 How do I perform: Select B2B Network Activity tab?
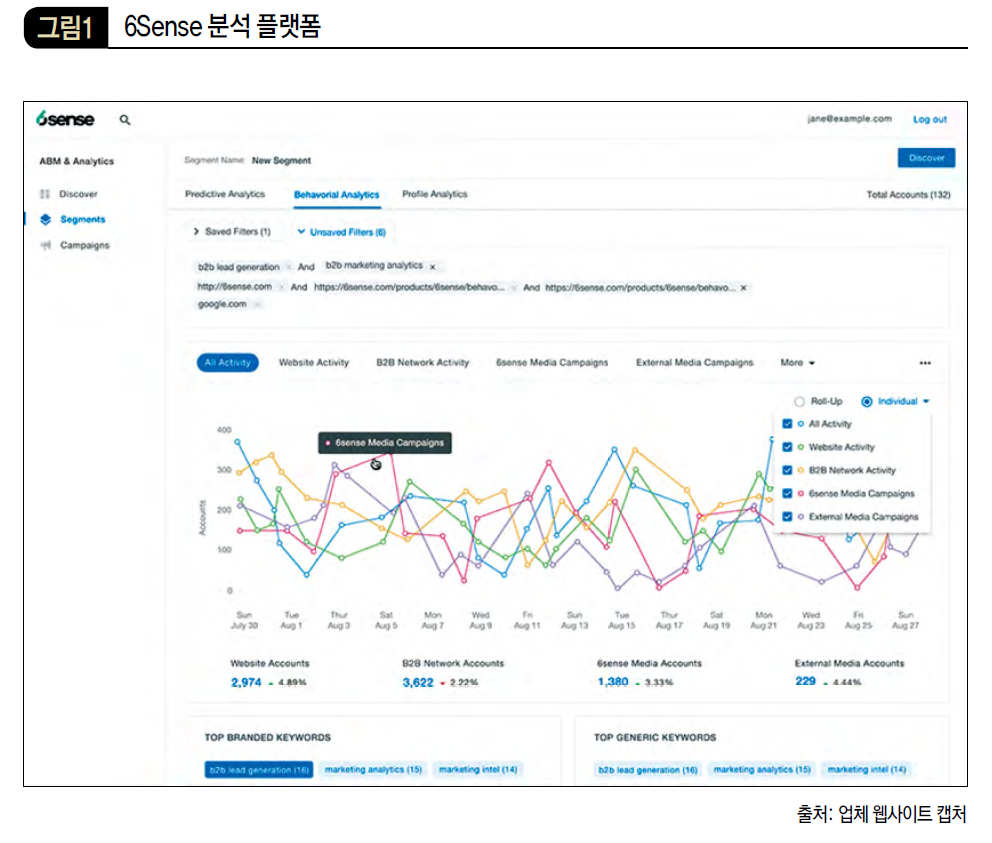click(423, 363)
